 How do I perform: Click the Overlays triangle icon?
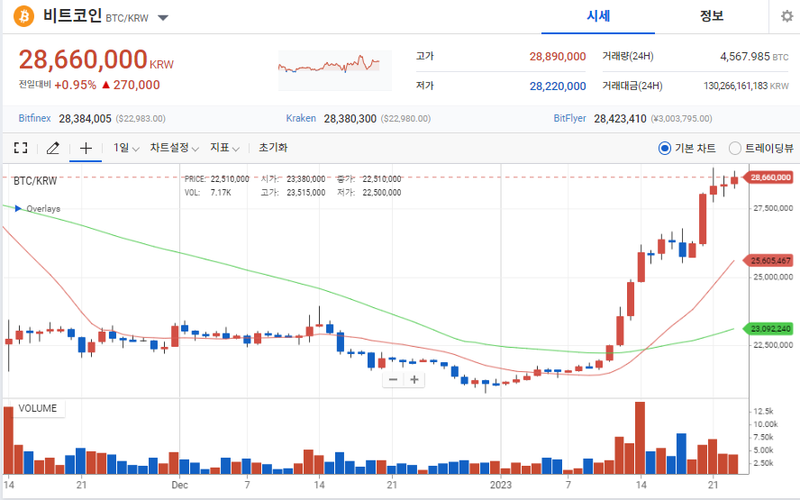coord(17,208)
